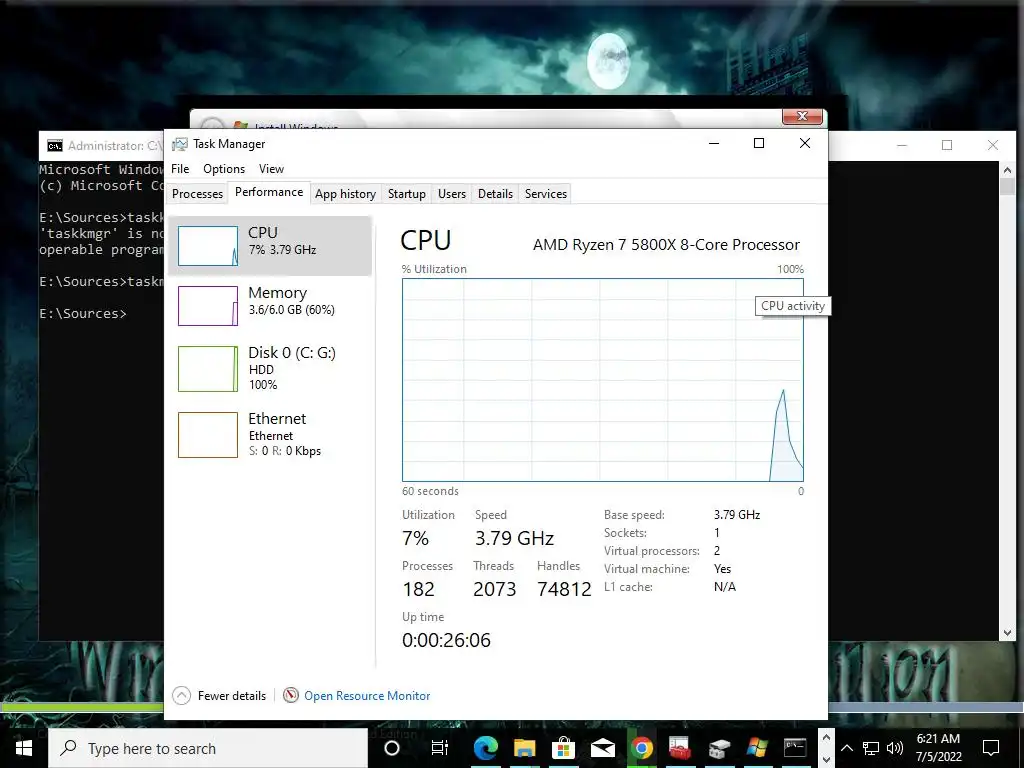Open Cortana circle icon on taskbar
The image size is (1024, 768).
click(392, 748)
